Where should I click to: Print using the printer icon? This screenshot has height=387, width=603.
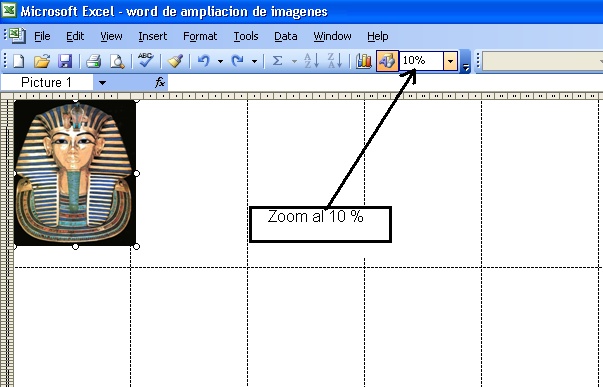coord(93,61)
